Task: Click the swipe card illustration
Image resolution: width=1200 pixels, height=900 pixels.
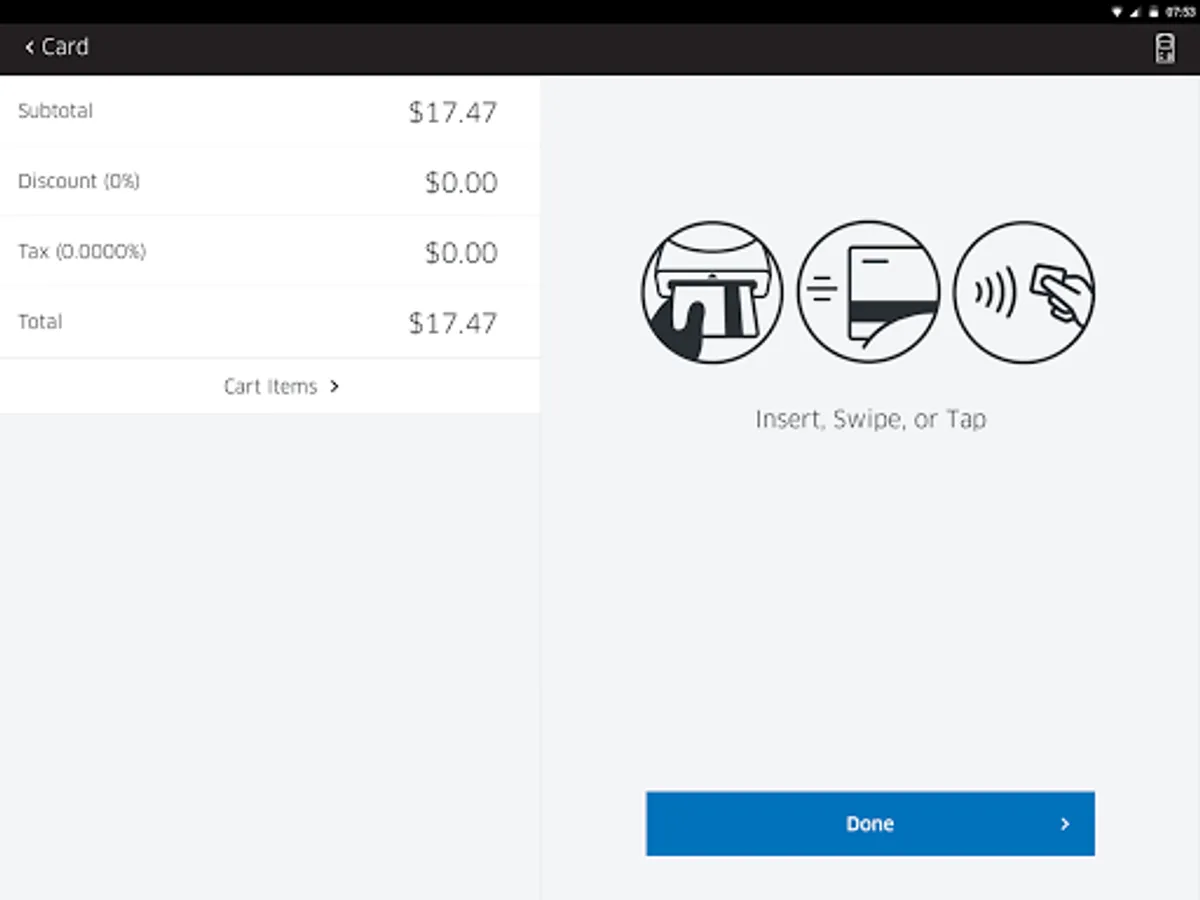Action: click(868, 292)
